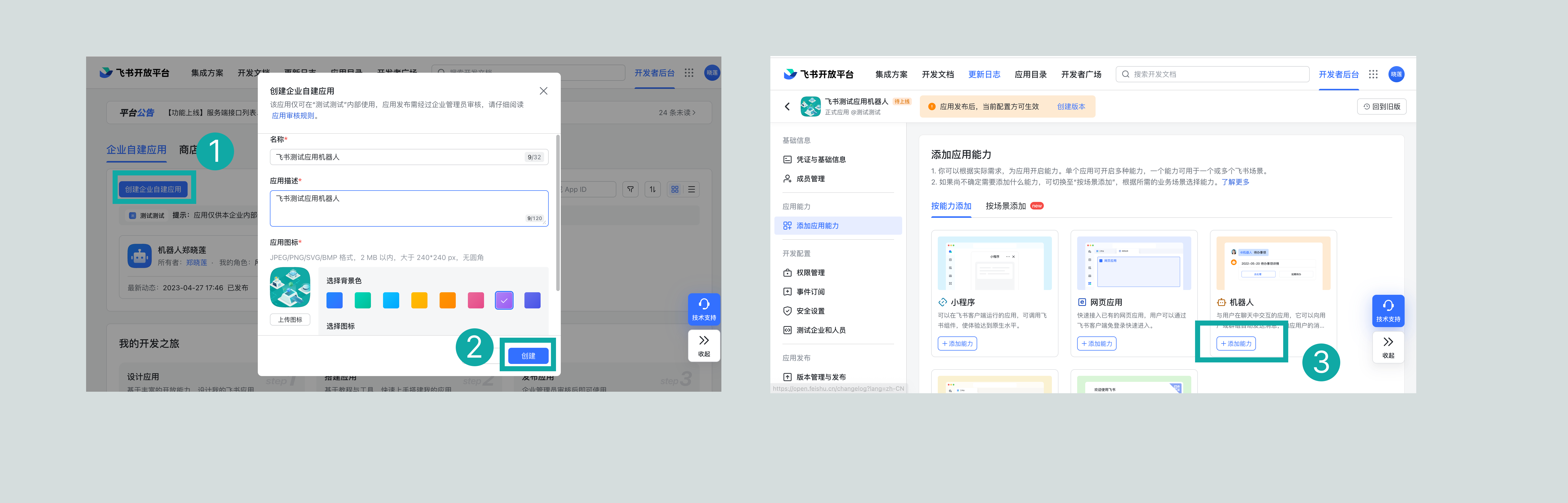
Task: Open the 郑晓莲 owner link
Action: click(x=197, y=263)
